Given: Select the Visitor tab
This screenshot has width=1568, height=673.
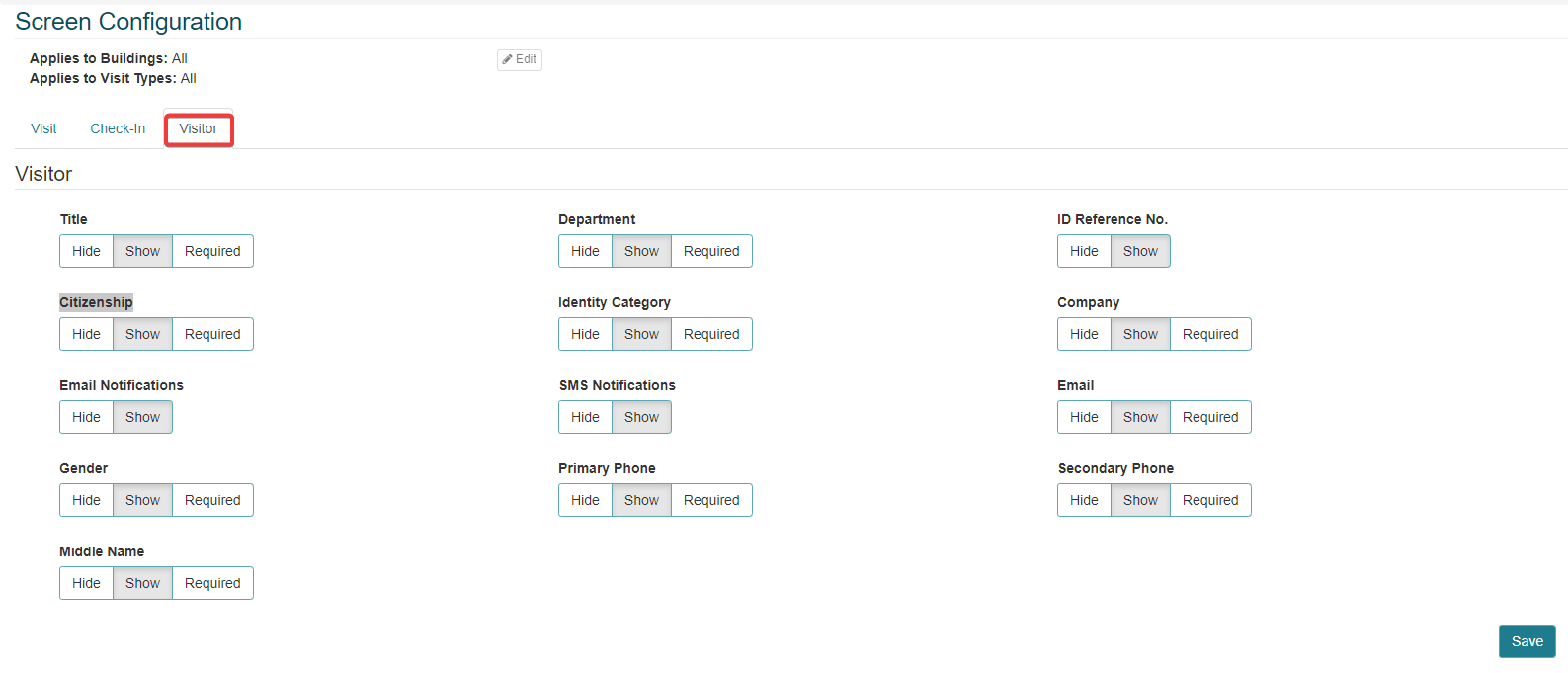Looking at the screenshot, I should [199, 128].
